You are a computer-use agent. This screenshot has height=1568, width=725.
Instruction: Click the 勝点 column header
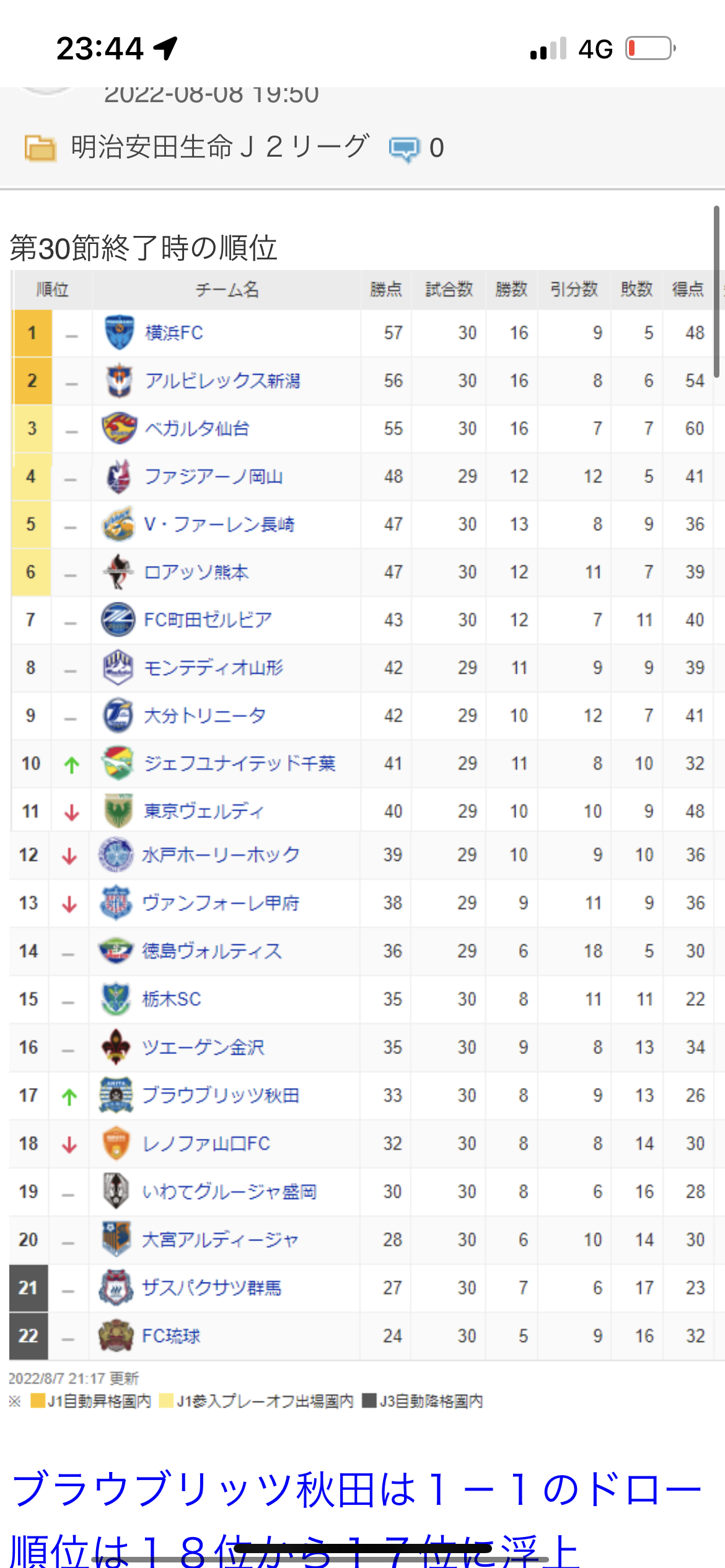[x=386, y=289]
